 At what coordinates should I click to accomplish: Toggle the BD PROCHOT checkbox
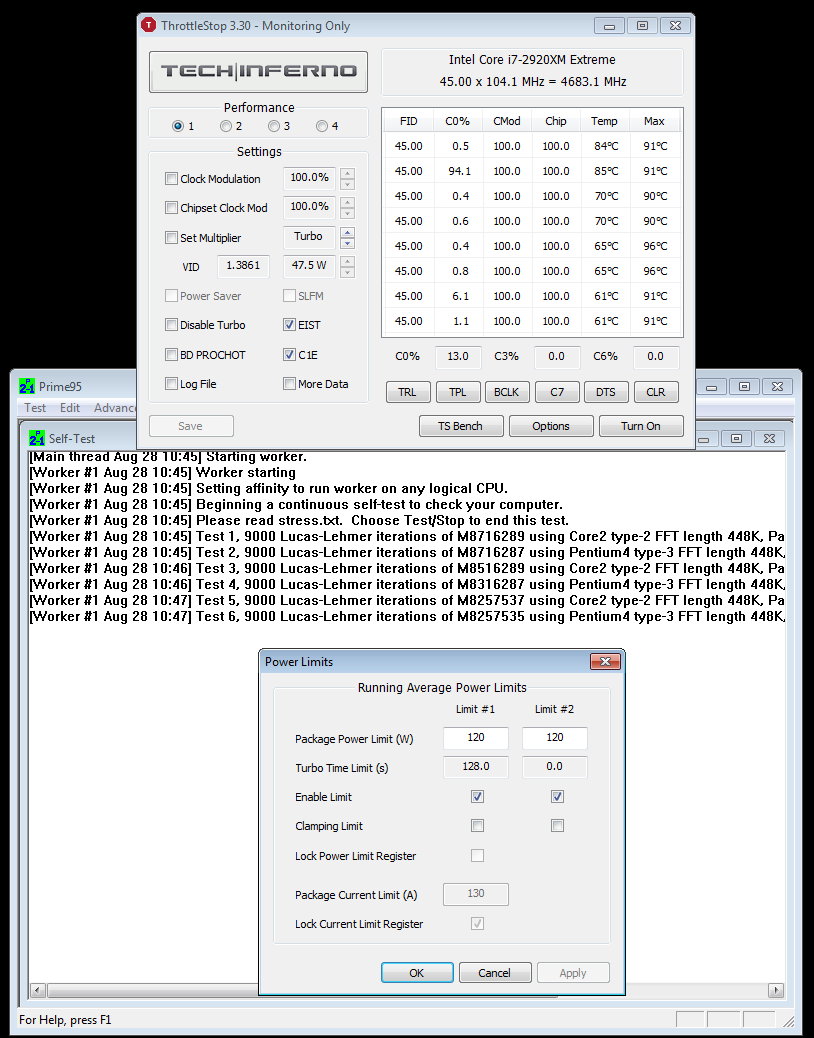171,355
